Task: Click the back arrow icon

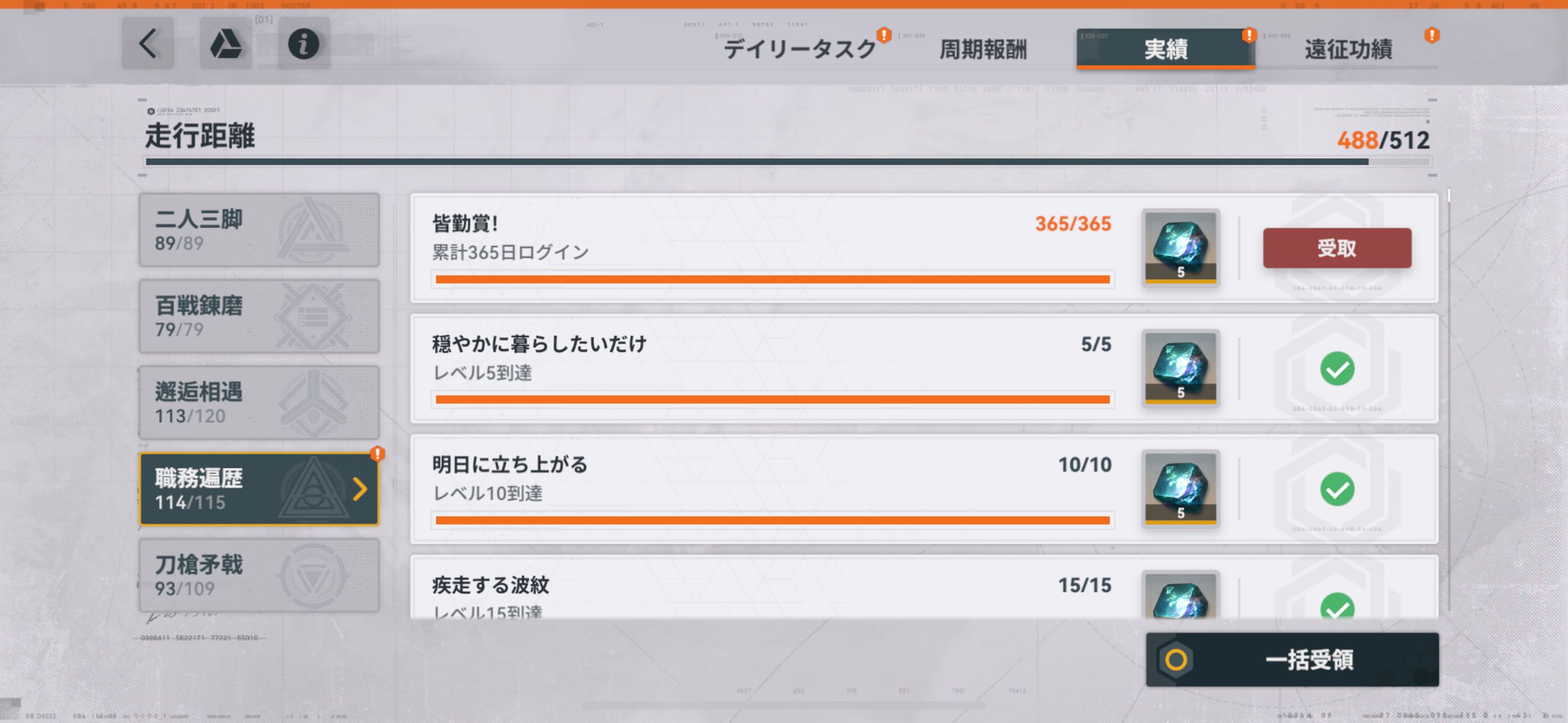Action: (148, 44)
